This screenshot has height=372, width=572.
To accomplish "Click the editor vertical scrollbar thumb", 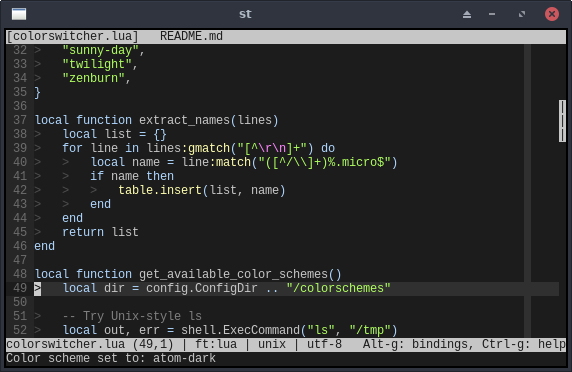I will 562,121.
